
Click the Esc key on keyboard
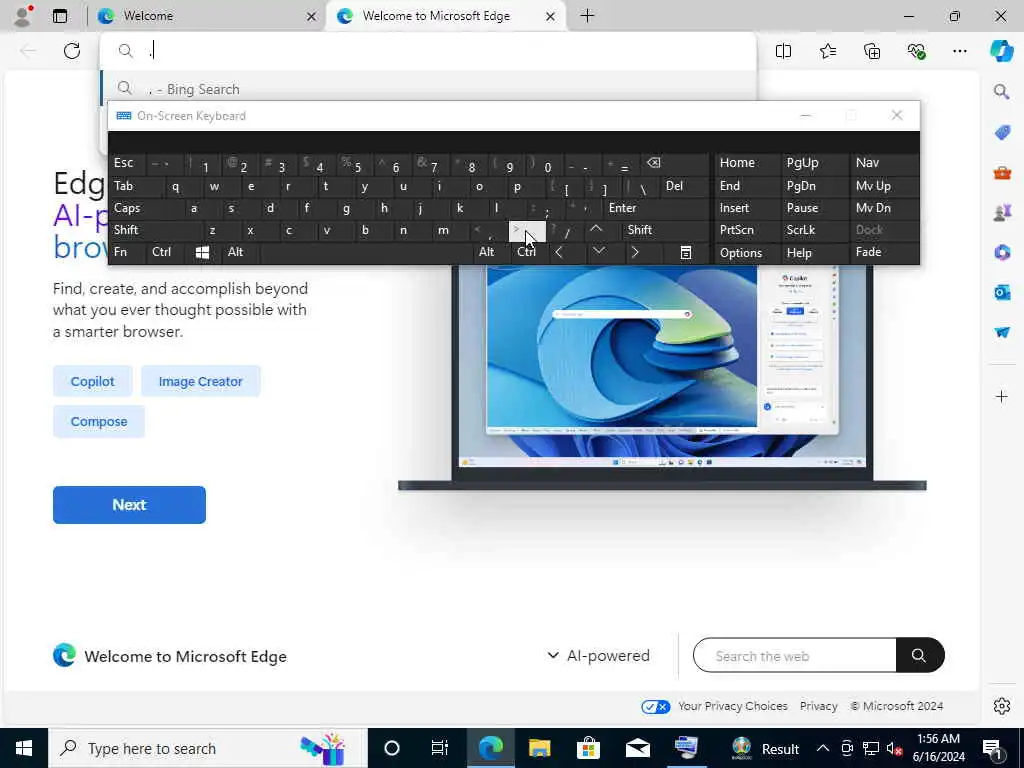click(127, 163)
